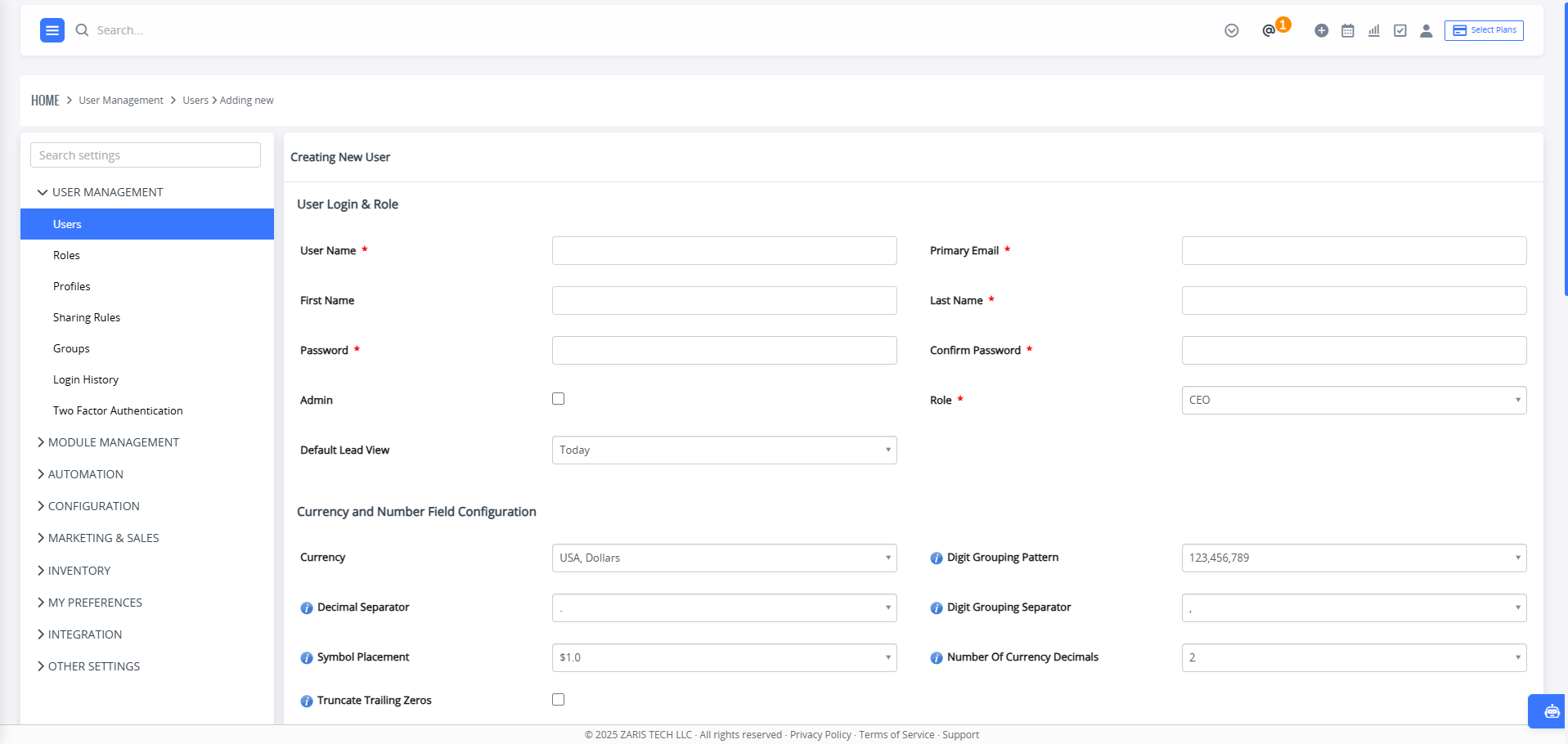Expand INTEGRATION section
Image resolution: width=1568 pixels, height=744 pixels.
[x=79, y=634]
